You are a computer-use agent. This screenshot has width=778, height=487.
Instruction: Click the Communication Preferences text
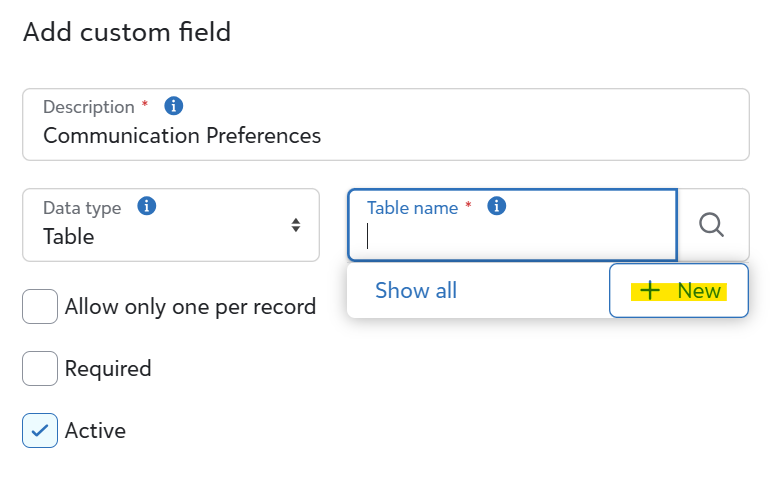[x=182, y=135]
